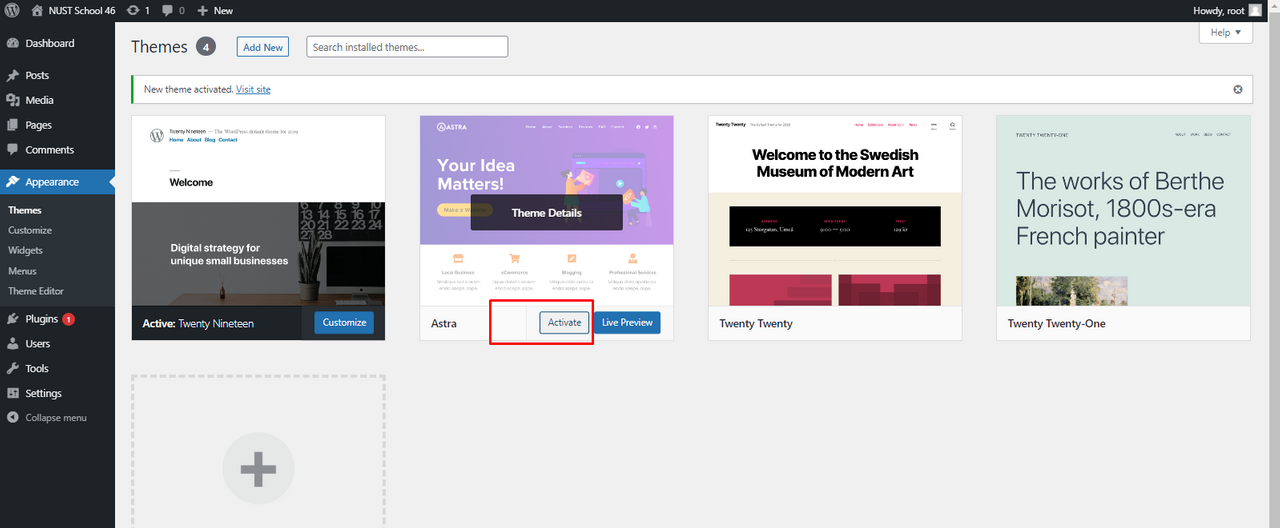Click the Tools wrench icon

tap(13, 368)
